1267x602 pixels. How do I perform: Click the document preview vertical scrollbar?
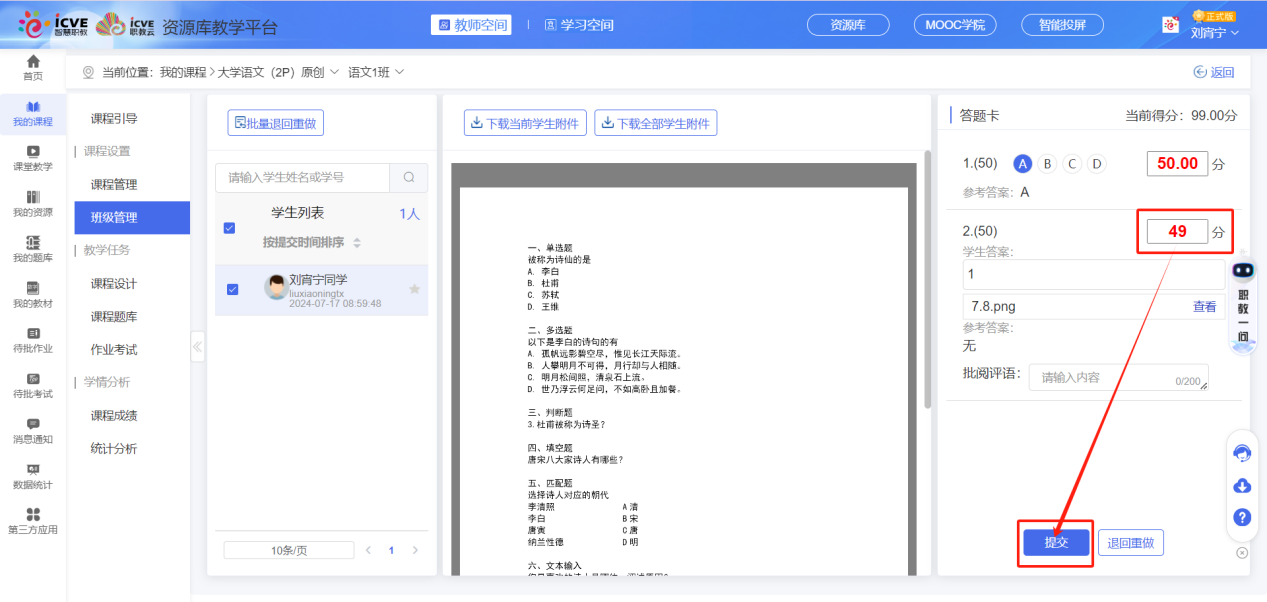click(x=927, y=290)
